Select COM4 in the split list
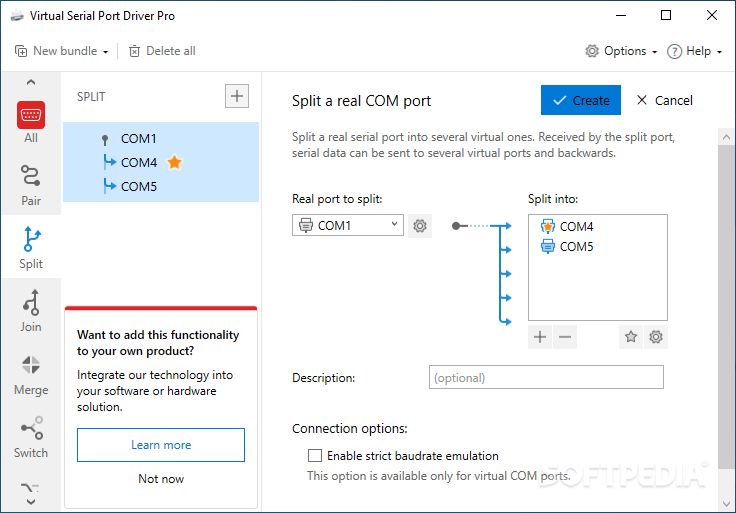The image size is (736, 513). [138, 163]
